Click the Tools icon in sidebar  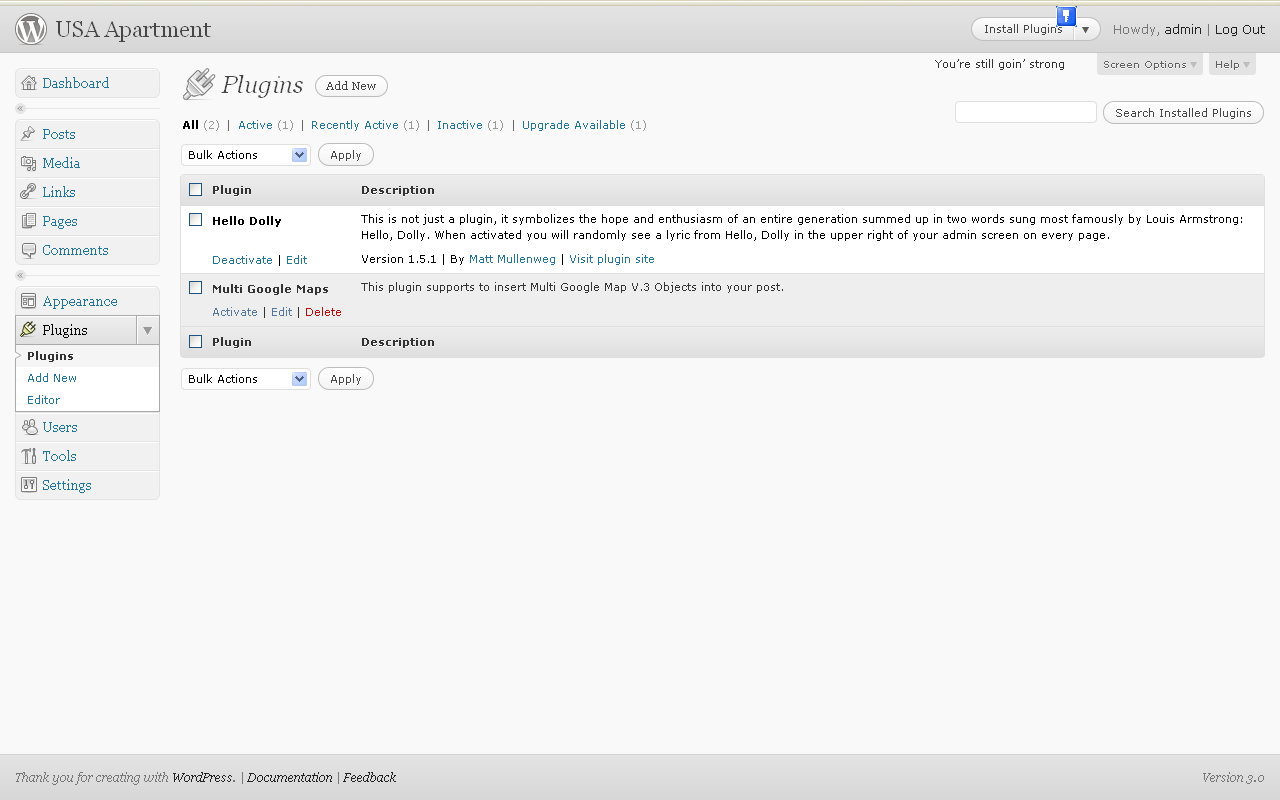point(29,456)
